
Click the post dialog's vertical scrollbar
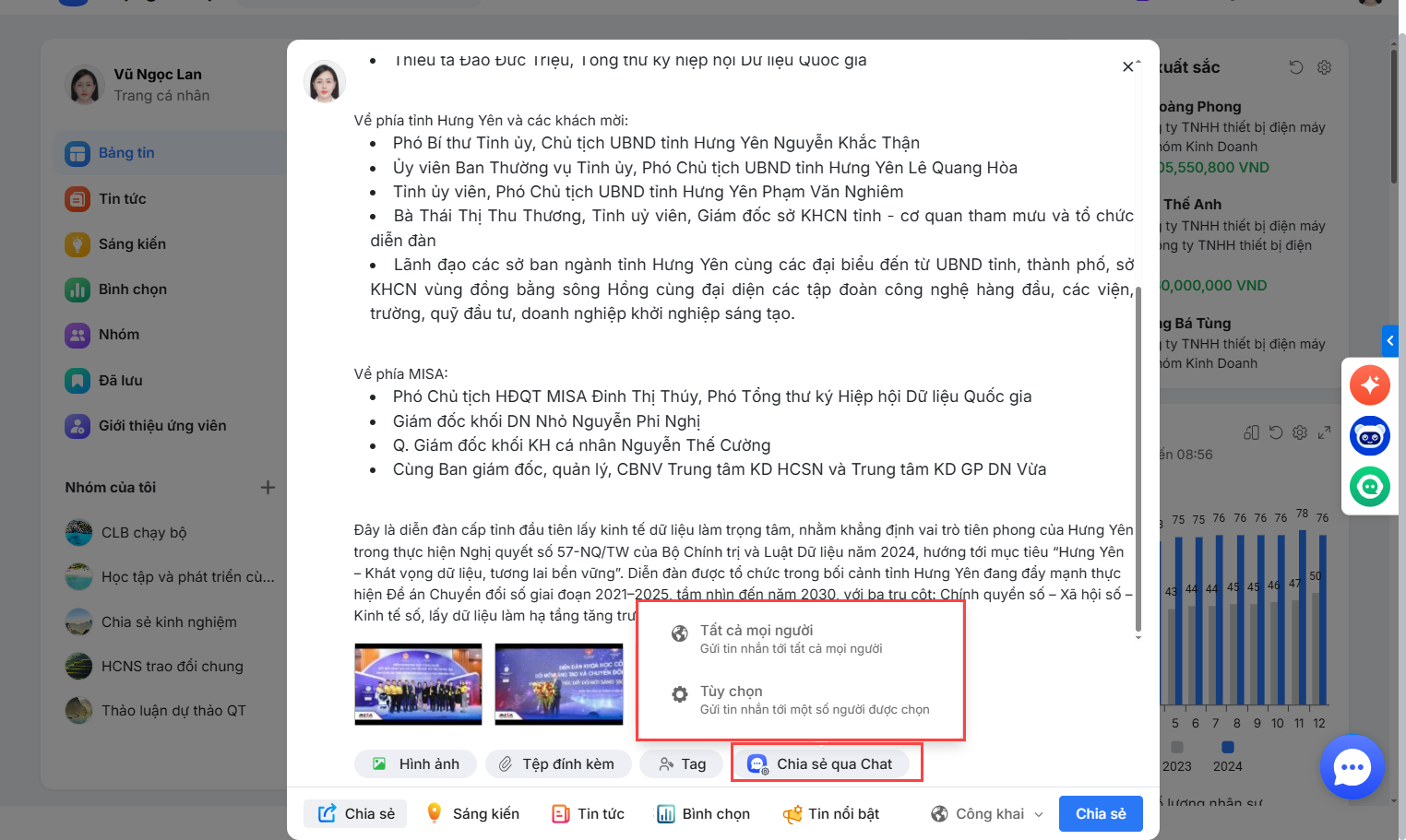pos(1138,458)
